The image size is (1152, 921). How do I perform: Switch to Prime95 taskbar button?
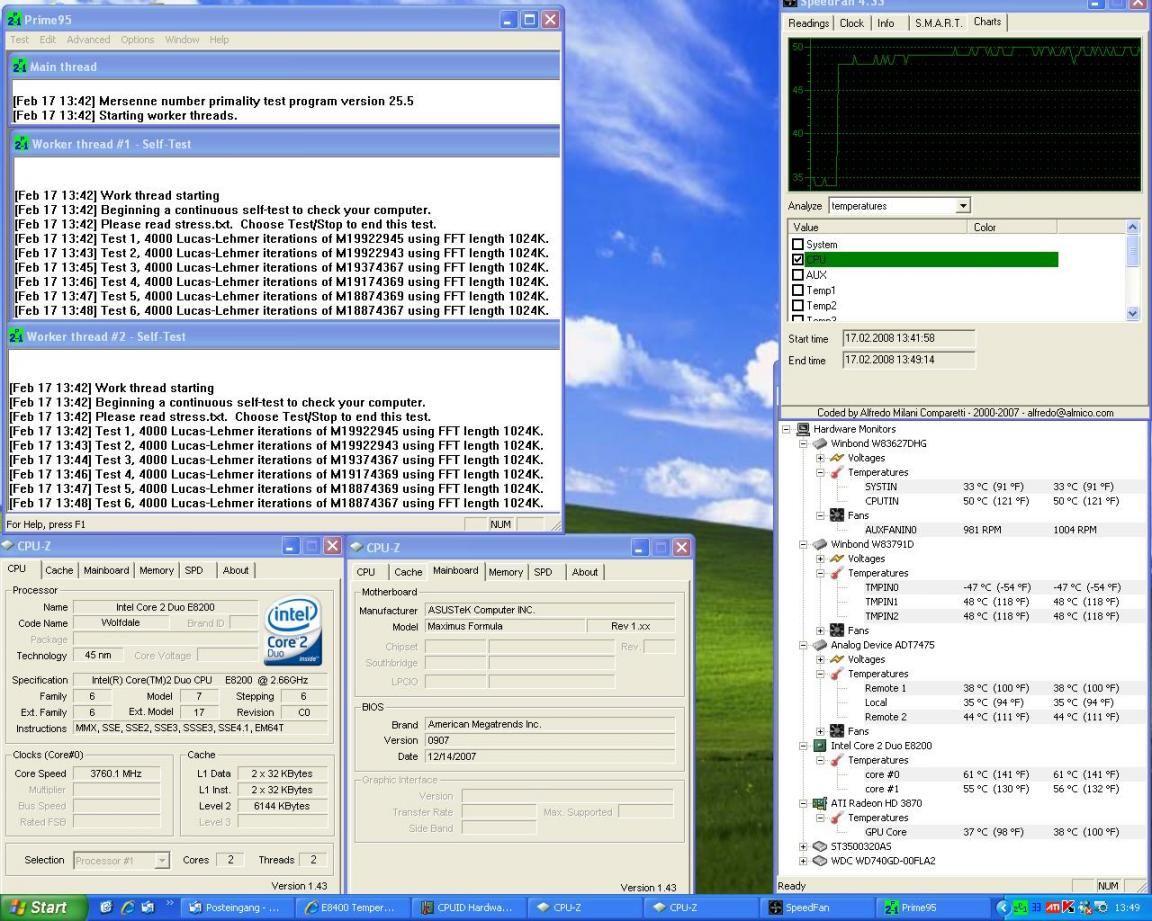(x=932, y=908)
